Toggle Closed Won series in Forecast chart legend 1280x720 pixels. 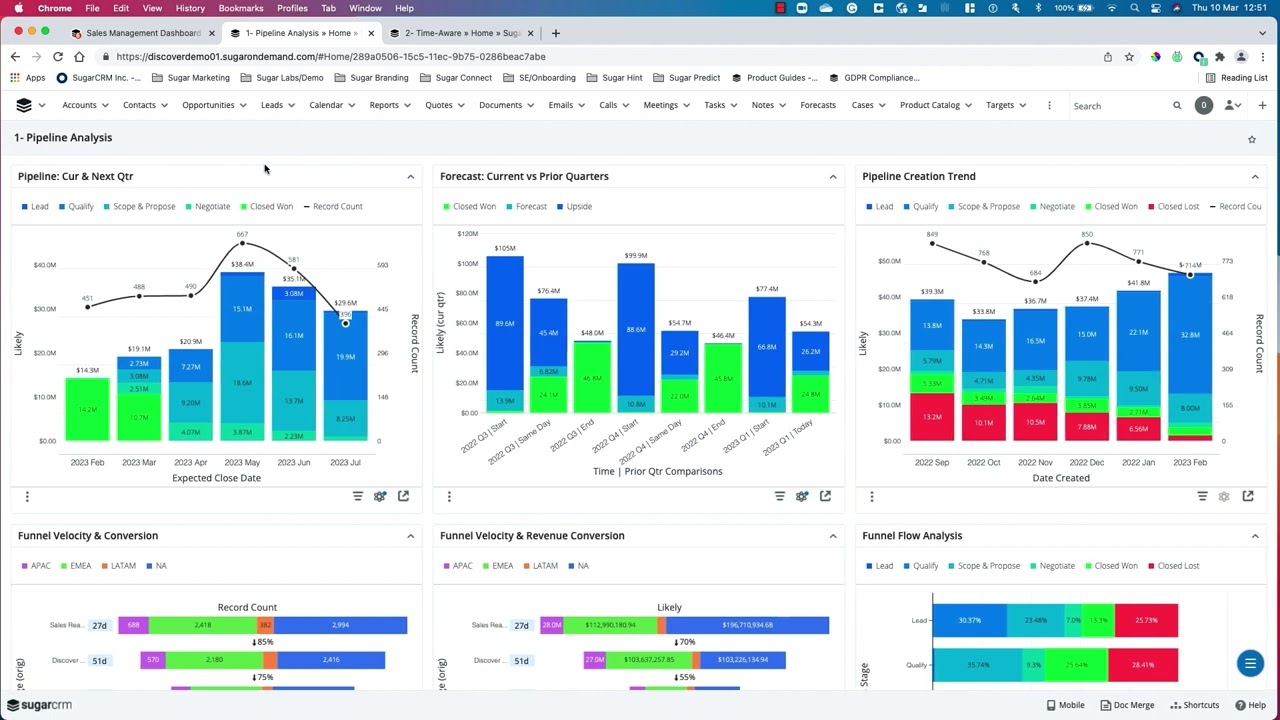click(469, 206)
